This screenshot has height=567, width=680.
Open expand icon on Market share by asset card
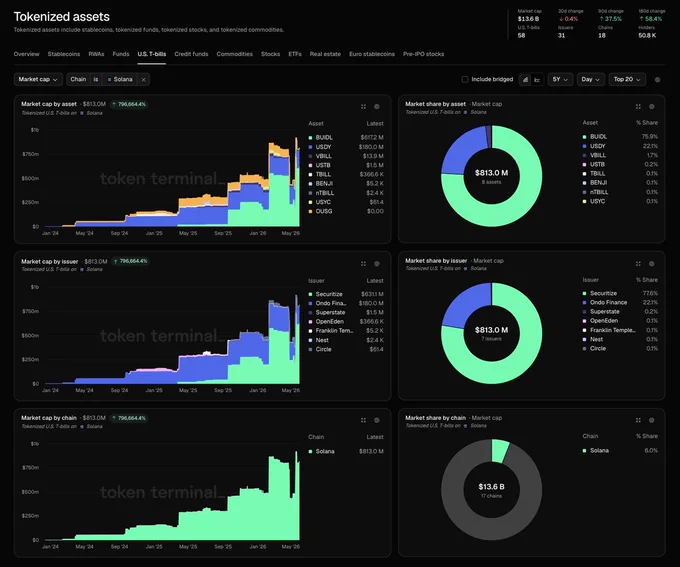[x=638, y=107]
